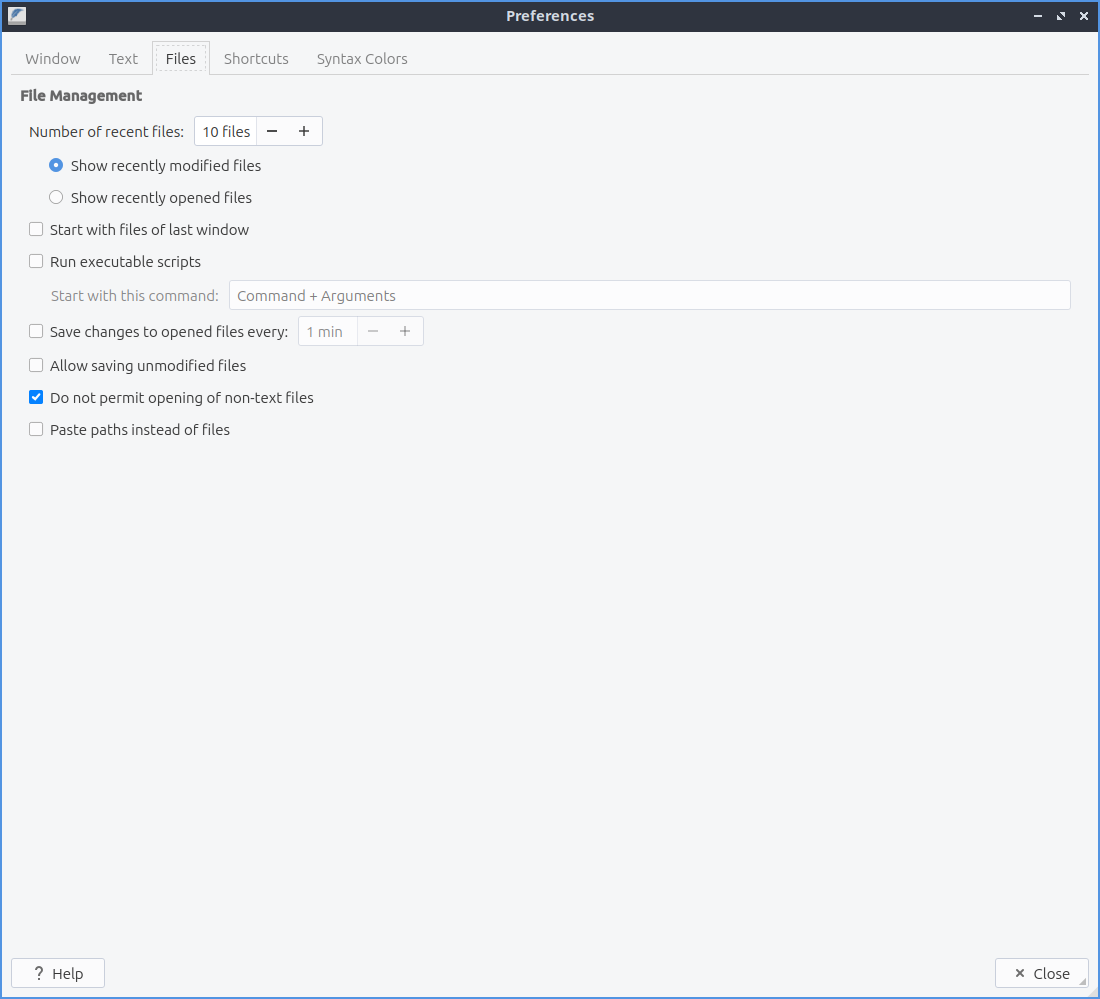
Task: Minimize the Preferences window
Action: 1039,16
